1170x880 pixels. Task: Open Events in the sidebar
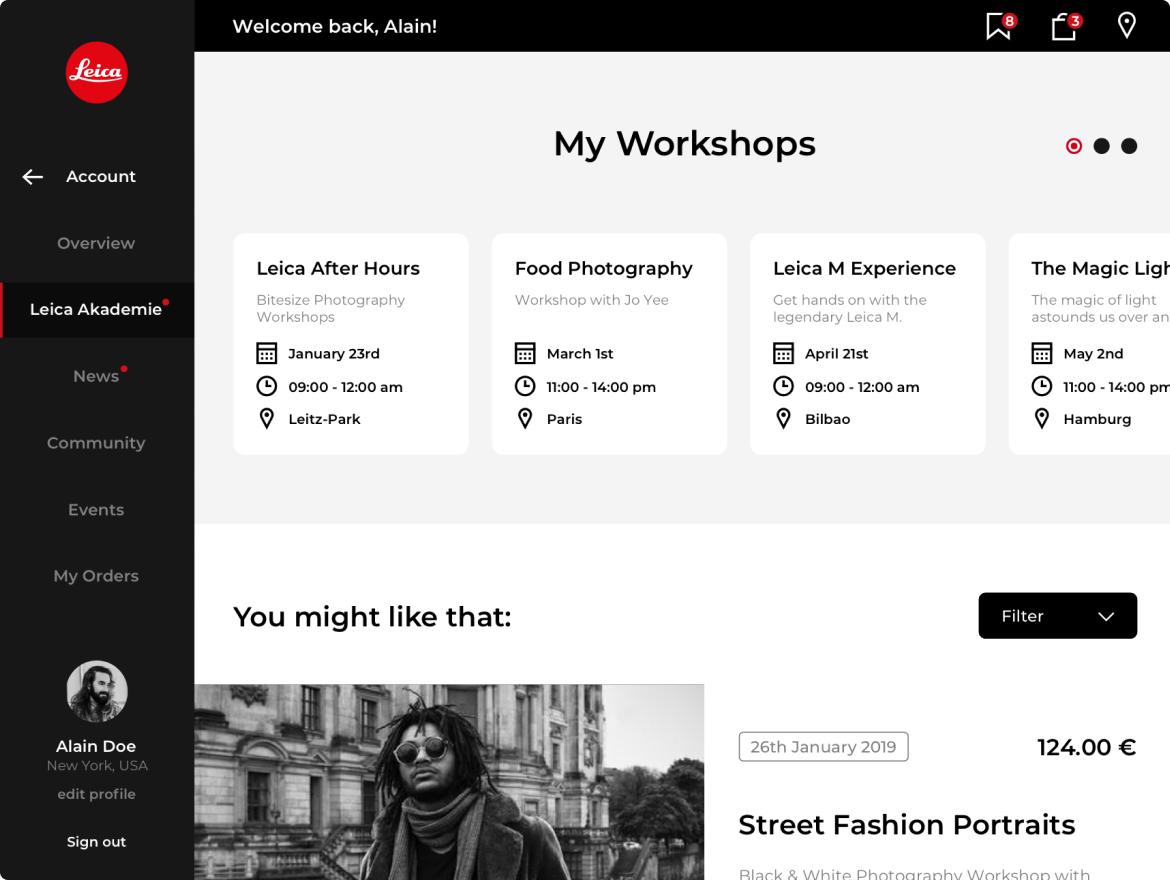point(96,510)
